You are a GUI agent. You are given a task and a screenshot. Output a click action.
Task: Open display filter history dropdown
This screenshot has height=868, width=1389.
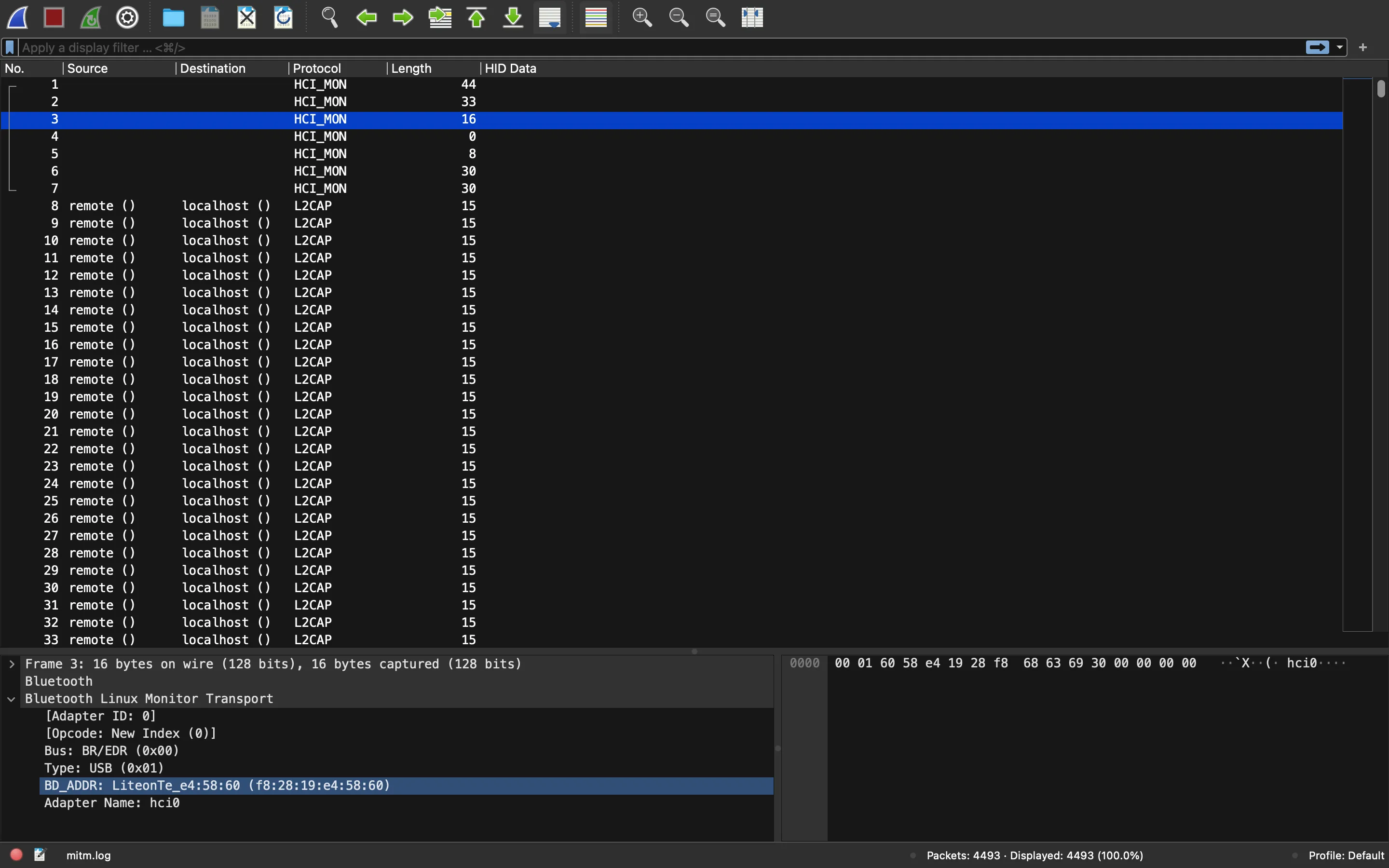point(1340,48)
